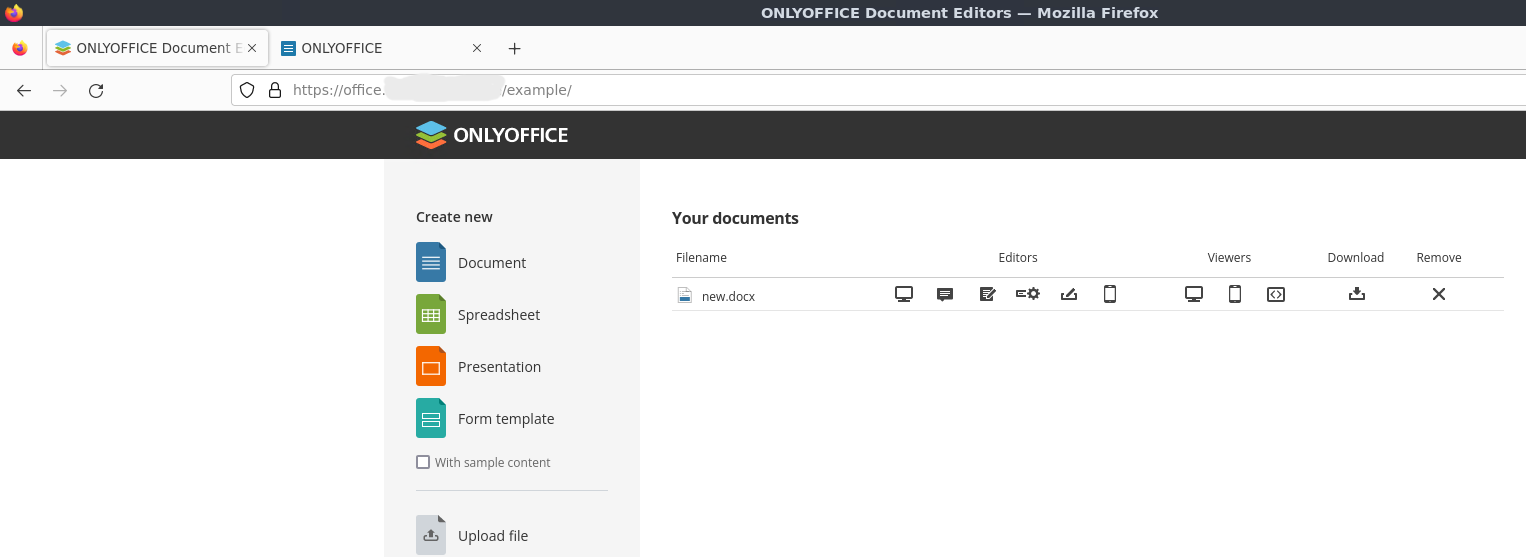Open Firefox View pinned button
1526x557 pixels.
20,48
